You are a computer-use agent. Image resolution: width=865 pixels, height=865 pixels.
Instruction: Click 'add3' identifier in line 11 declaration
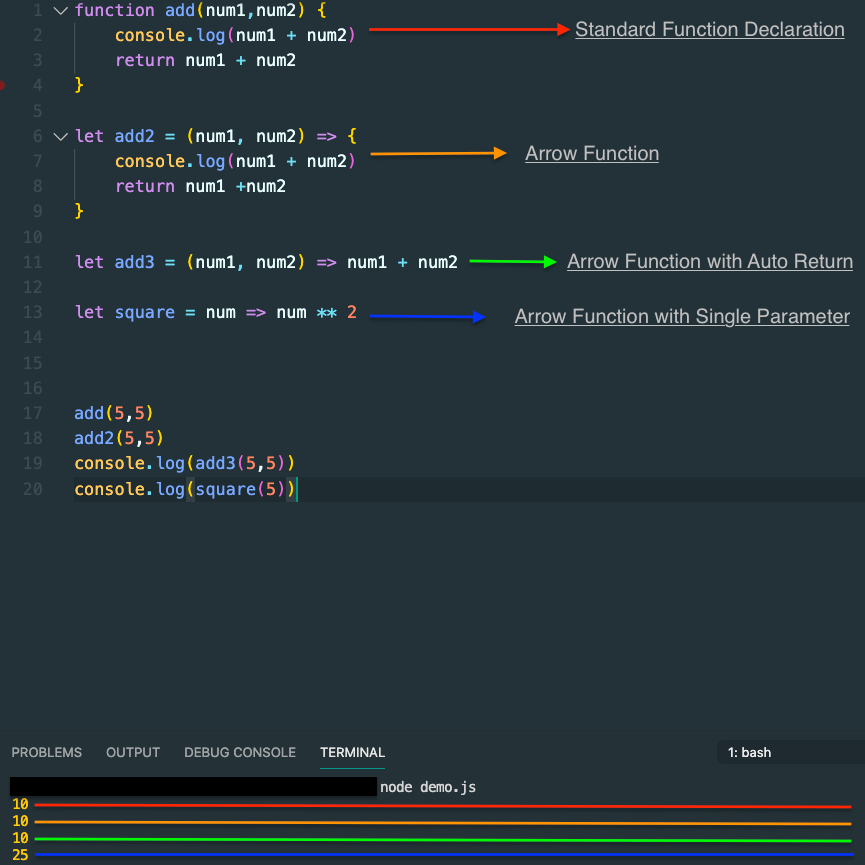click(x=134, y=262)
